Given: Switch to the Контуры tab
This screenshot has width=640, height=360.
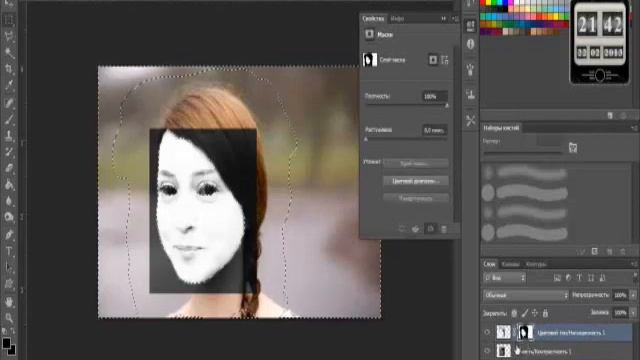Looking at the screenshot, I should point(536,264).
